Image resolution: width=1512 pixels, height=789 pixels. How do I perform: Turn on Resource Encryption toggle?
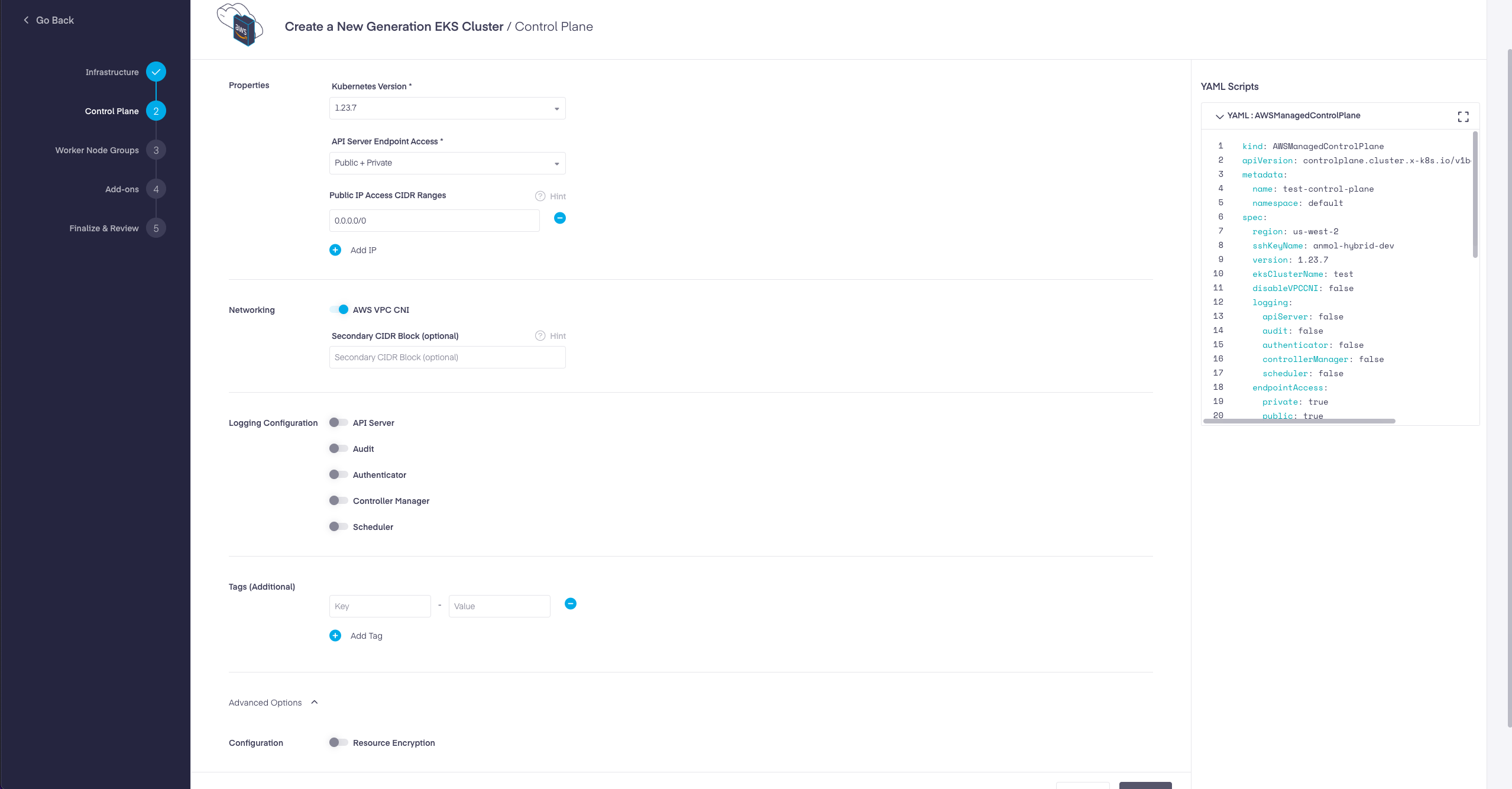tap(338, 742)
